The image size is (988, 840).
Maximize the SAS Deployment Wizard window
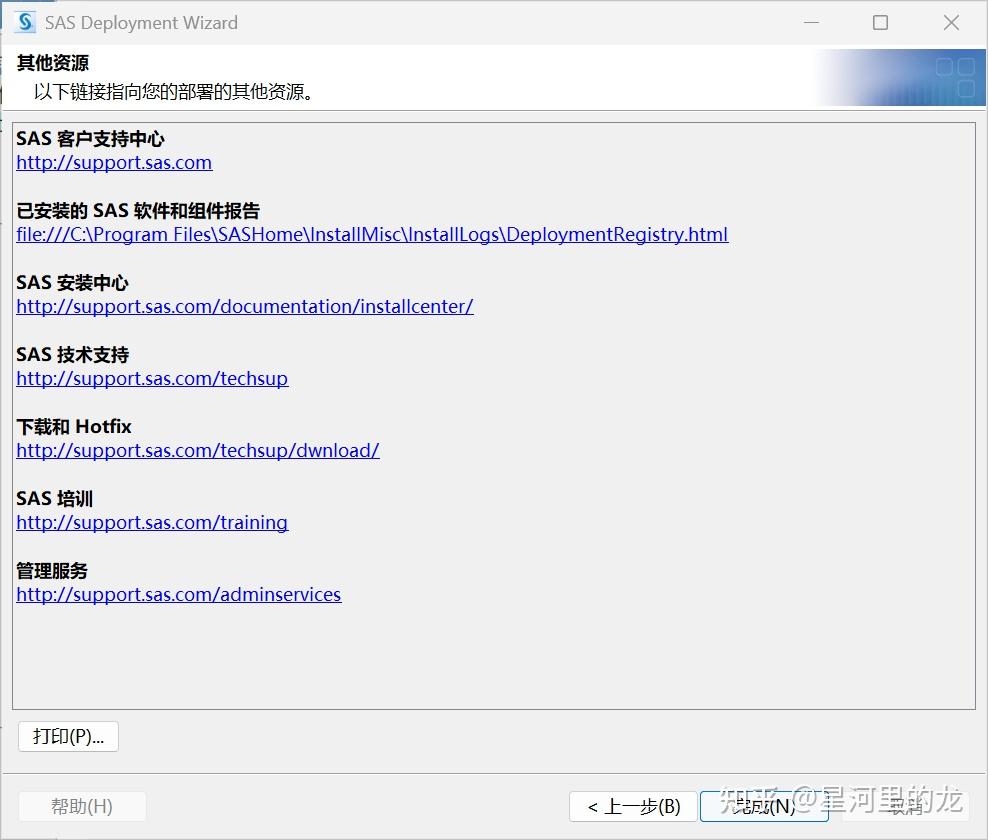point(880,22)
